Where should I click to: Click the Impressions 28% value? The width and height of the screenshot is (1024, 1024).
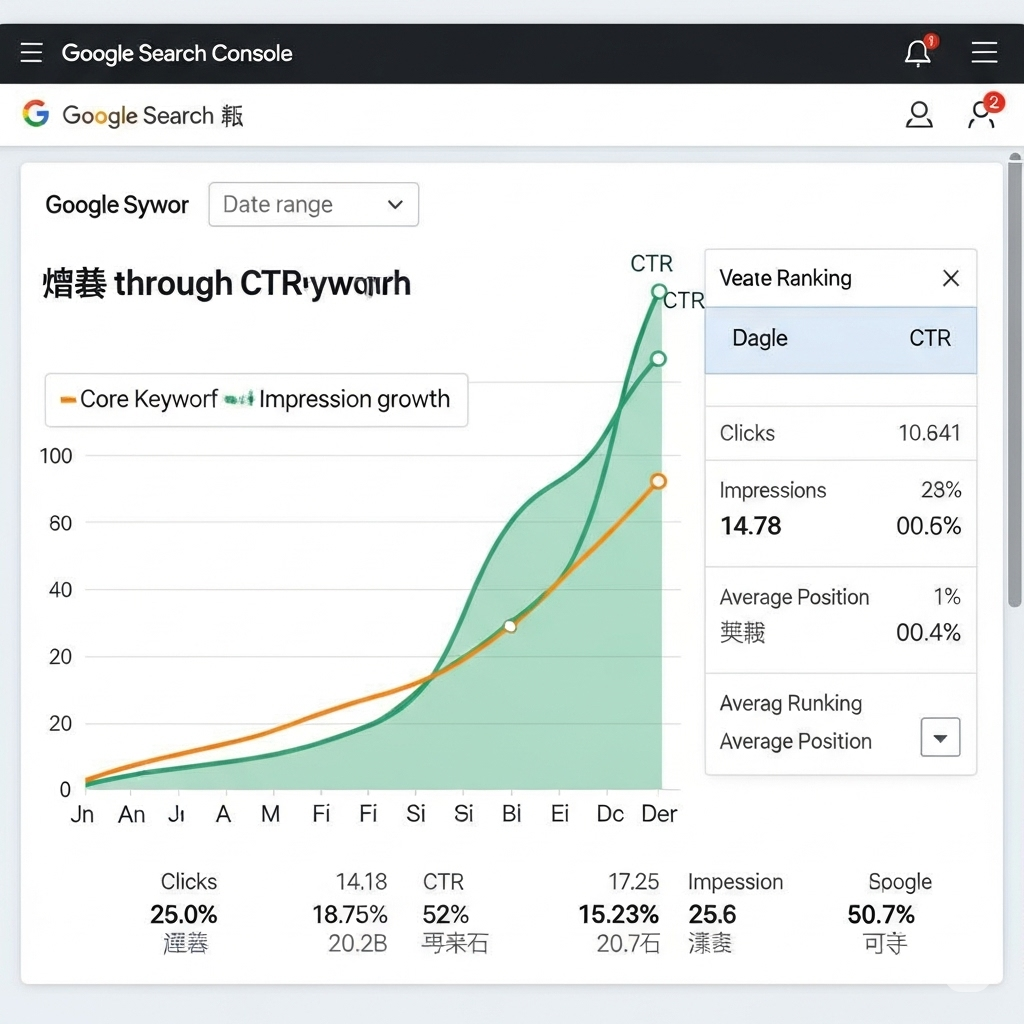tap(941, 489)
